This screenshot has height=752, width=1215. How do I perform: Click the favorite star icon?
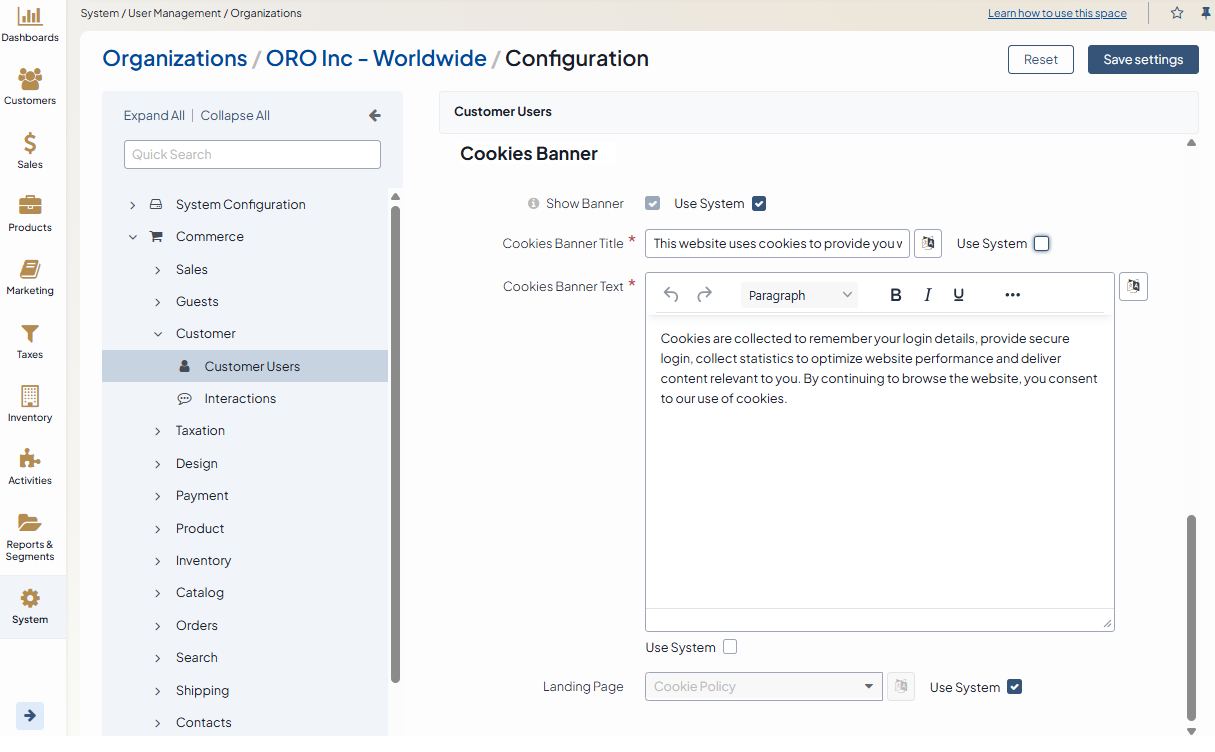(1177, 13)
